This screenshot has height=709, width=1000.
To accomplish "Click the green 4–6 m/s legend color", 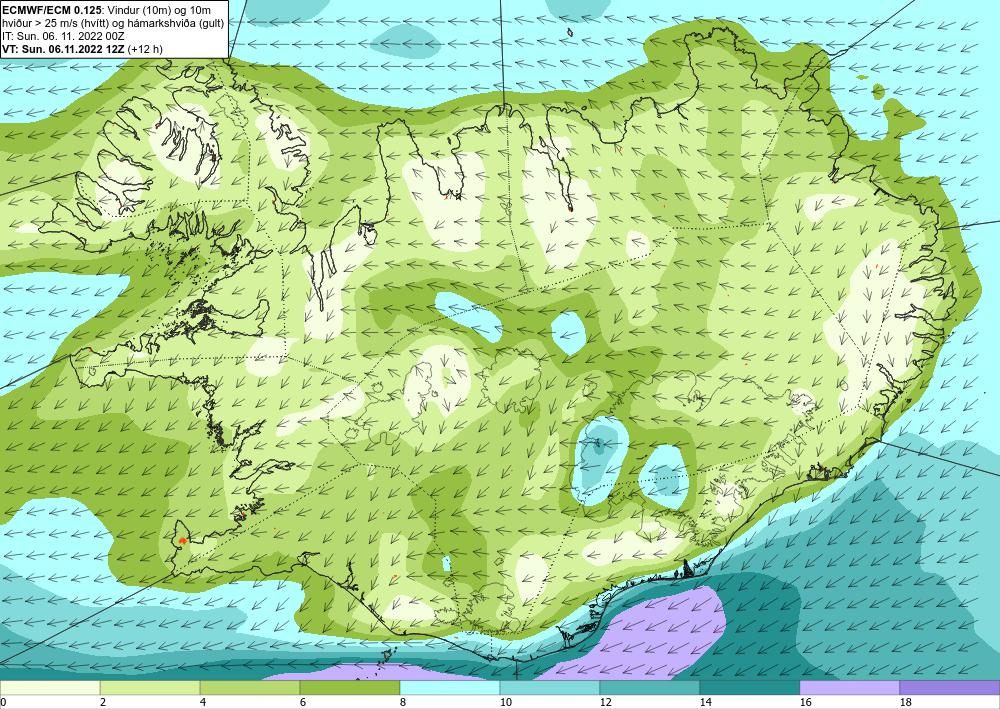I will [x=250, y=688].
